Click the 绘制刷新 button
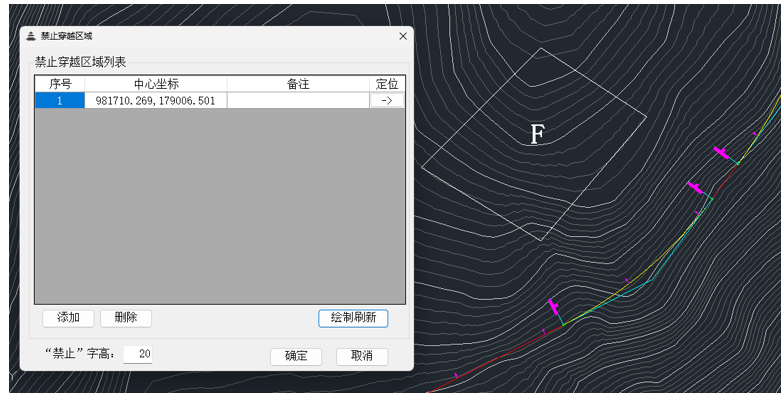 point(353,318)
